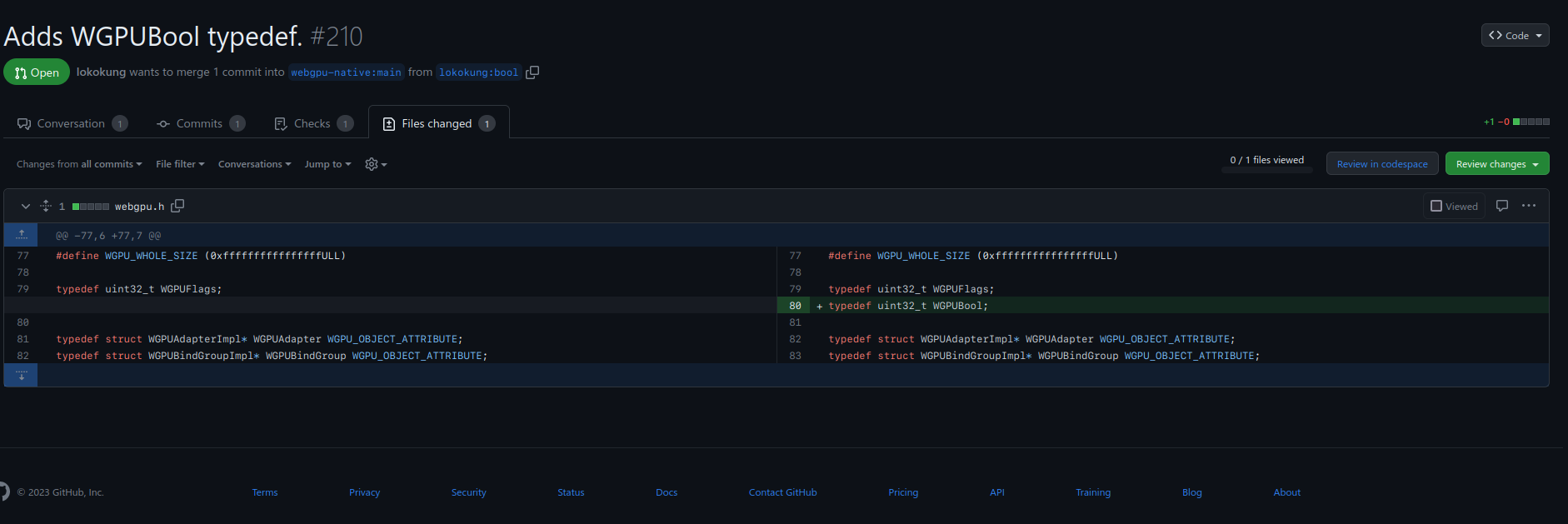Screen dimensions: 1568x524
Task: Open the Privacy footer link
Action: 364,492
